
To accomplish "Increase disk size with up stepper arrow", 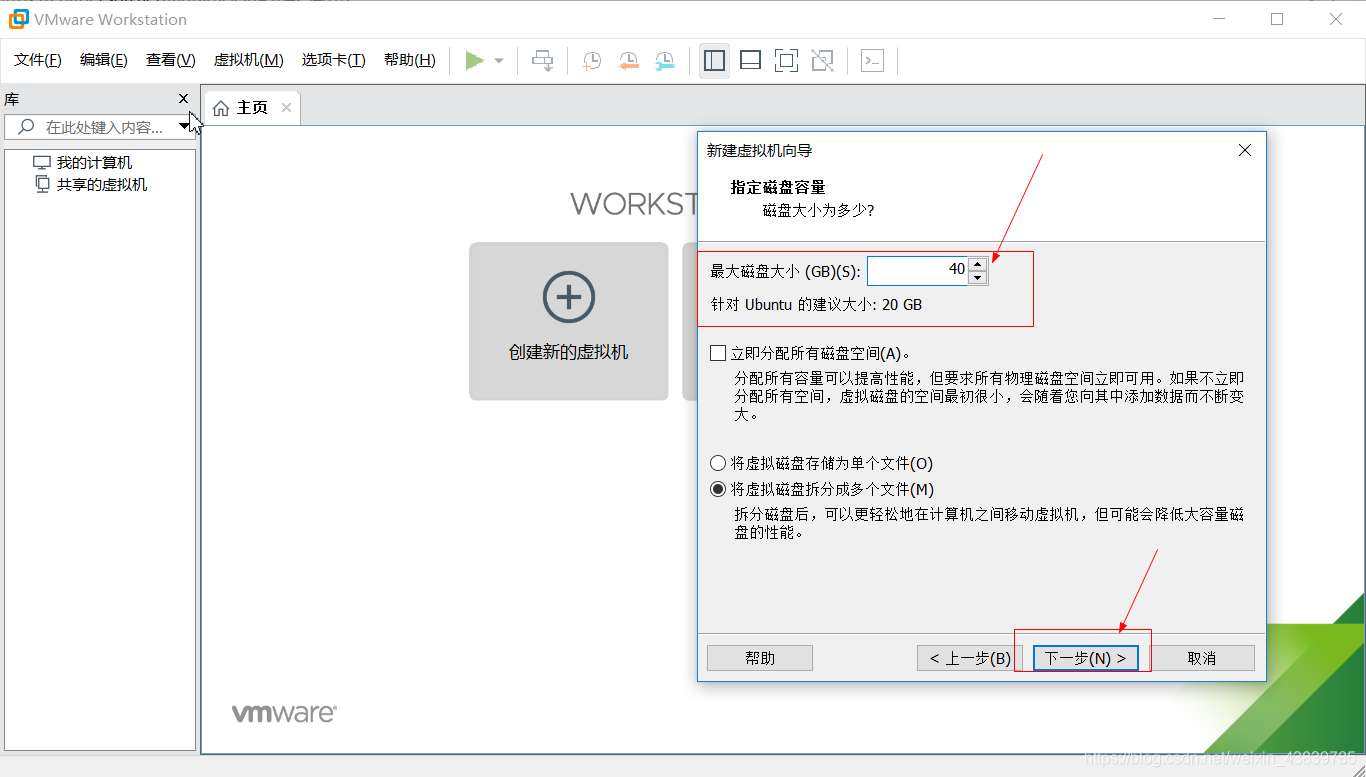I will (x=977, y=263).
